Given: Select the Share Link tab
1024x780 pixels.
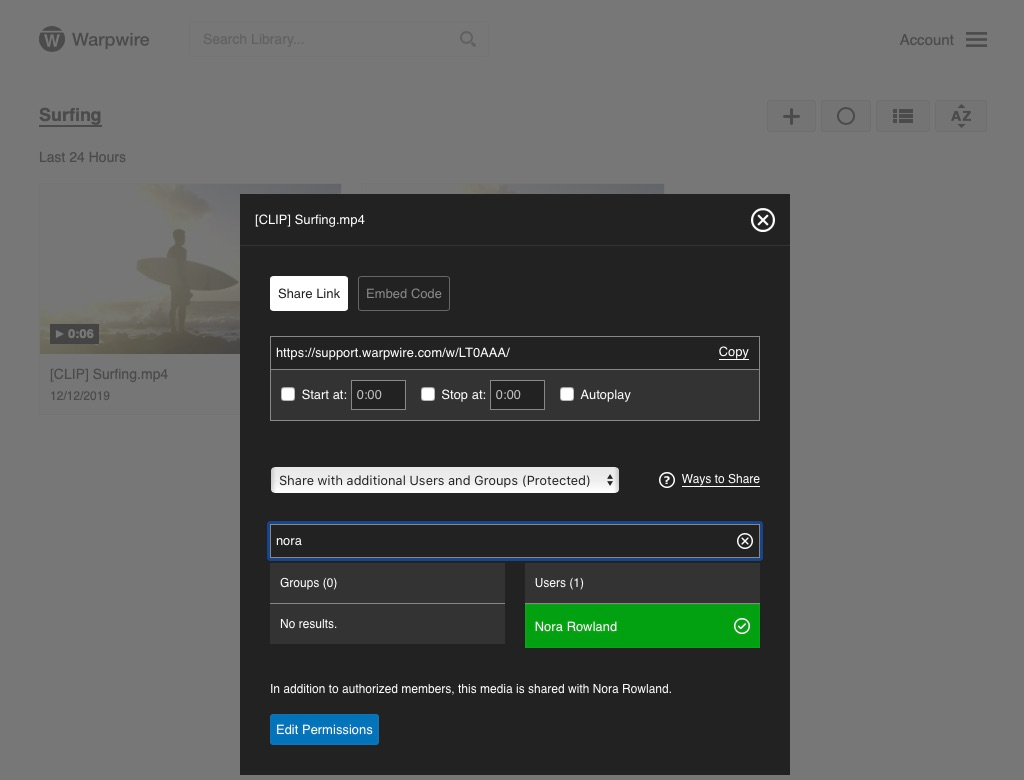Looking at the screenshot, I should 309,293.
